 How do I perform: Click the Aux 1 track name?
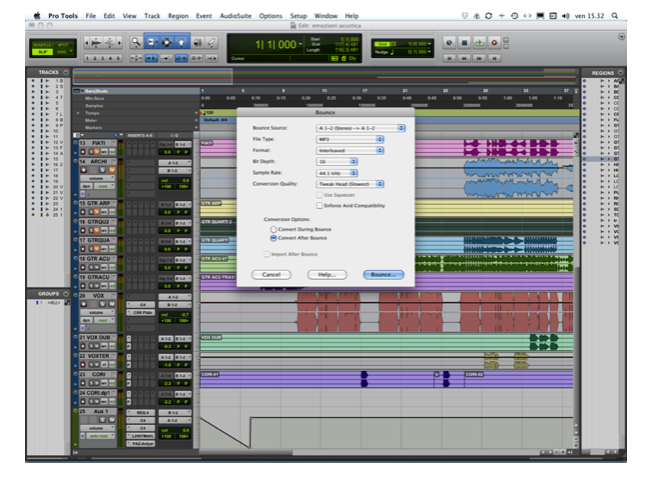101,411
